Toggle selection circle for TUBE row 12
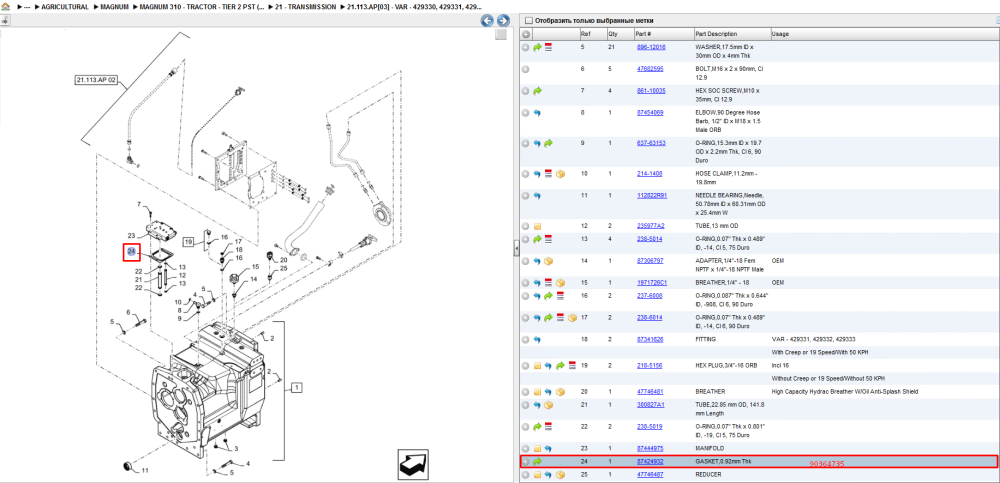 [526, 226]
